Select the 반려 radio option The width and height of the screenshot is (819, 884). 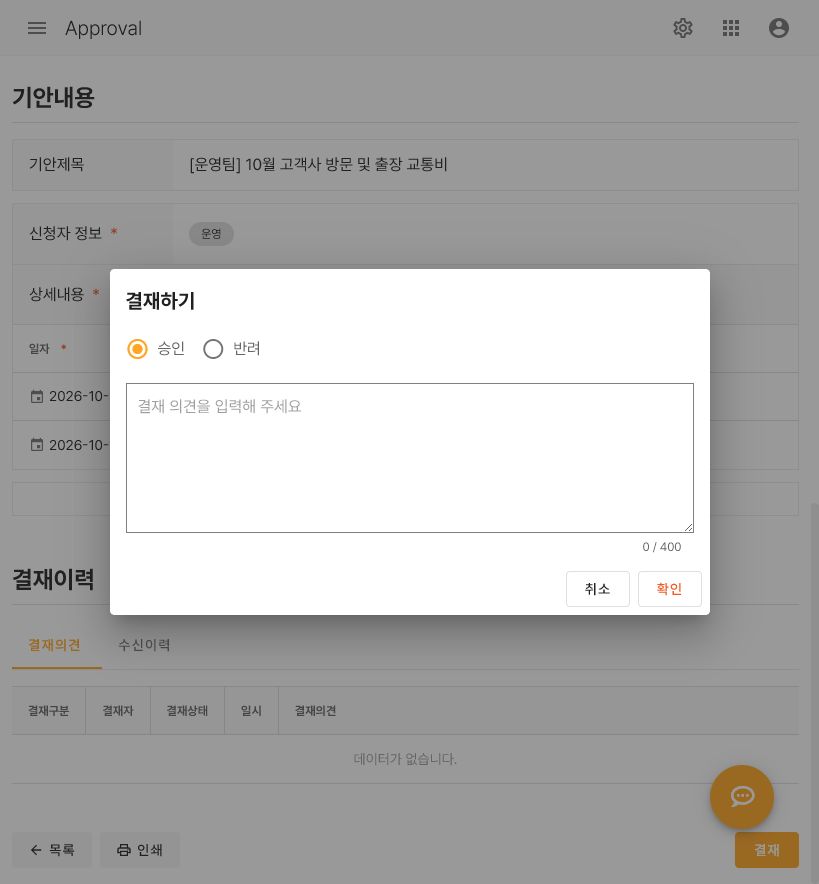coord(213,349)
